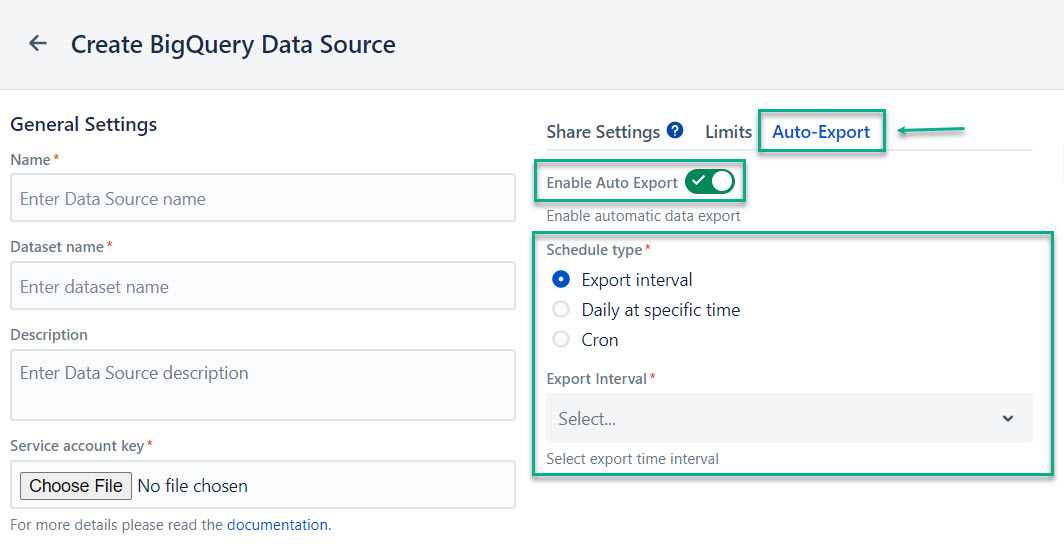This screenshot has width=1064, height=553.
Task: Focus the Enter Data Source name field
Action: 263,199
